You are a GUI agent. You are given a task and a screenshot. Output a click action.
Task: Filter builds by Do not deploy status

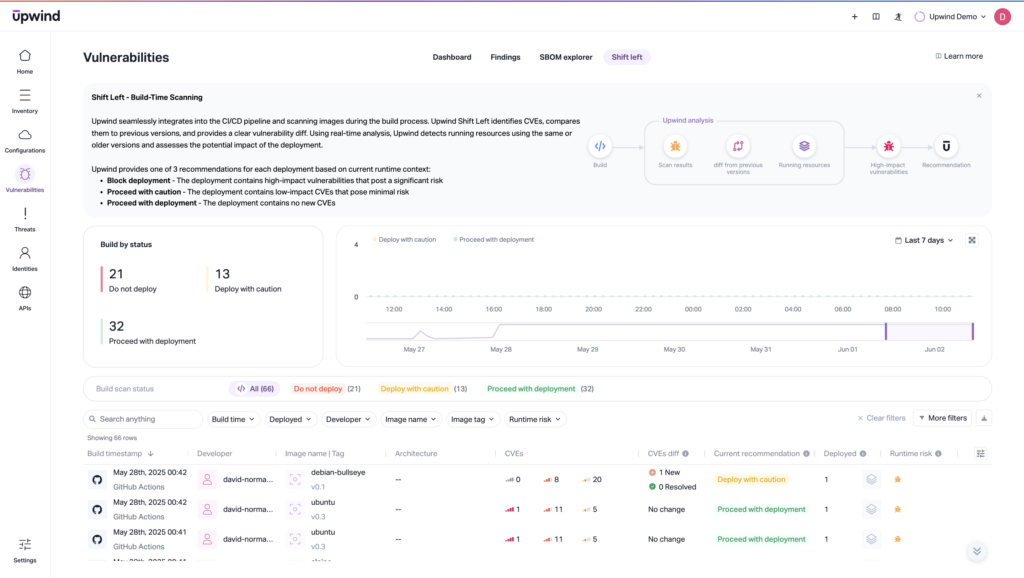pos(325,388)
